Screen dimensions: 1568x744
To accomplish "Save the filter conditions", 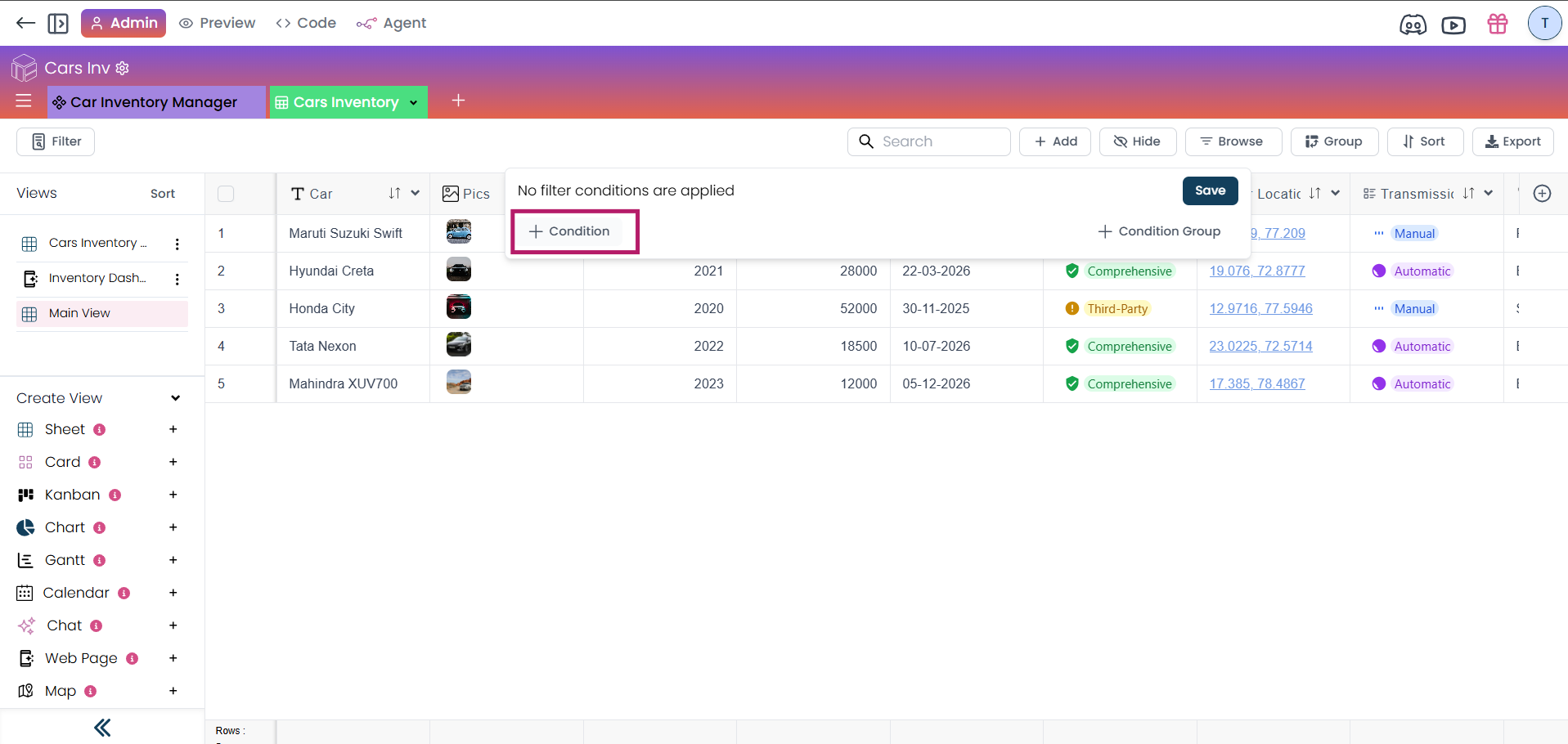I will pyautogui.click(x=1210, y=190).
